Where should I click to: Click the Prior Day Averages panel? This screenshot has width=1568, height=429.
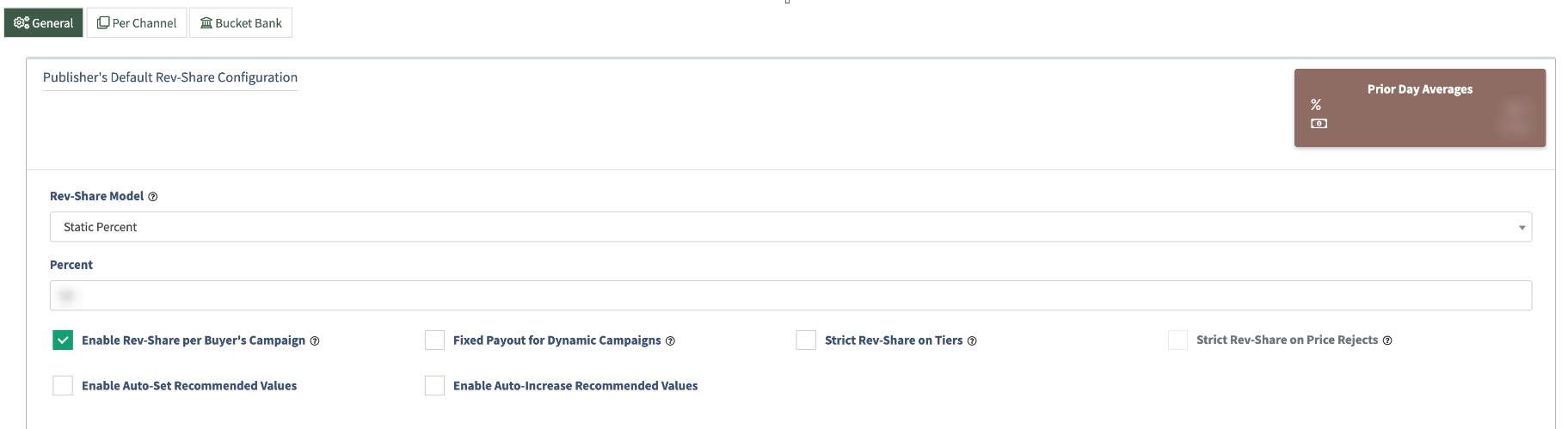pyautogui.click(x=1419, y=108)
